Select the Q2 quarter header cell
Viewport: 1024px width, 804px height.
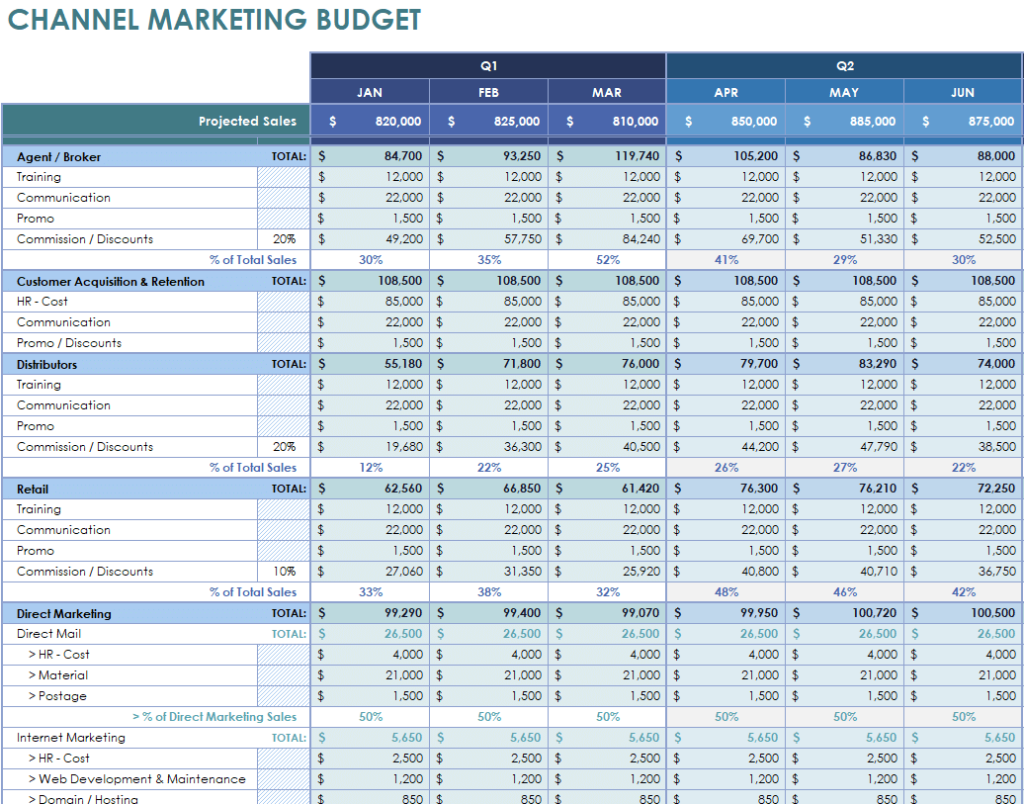pyautogui.click(x=844, y=66)
